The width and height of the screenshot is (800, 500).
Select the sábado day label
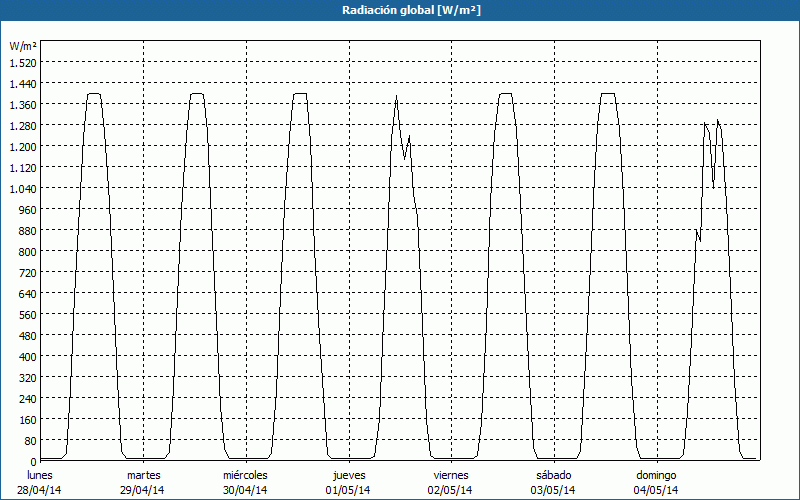coord(553,475)
